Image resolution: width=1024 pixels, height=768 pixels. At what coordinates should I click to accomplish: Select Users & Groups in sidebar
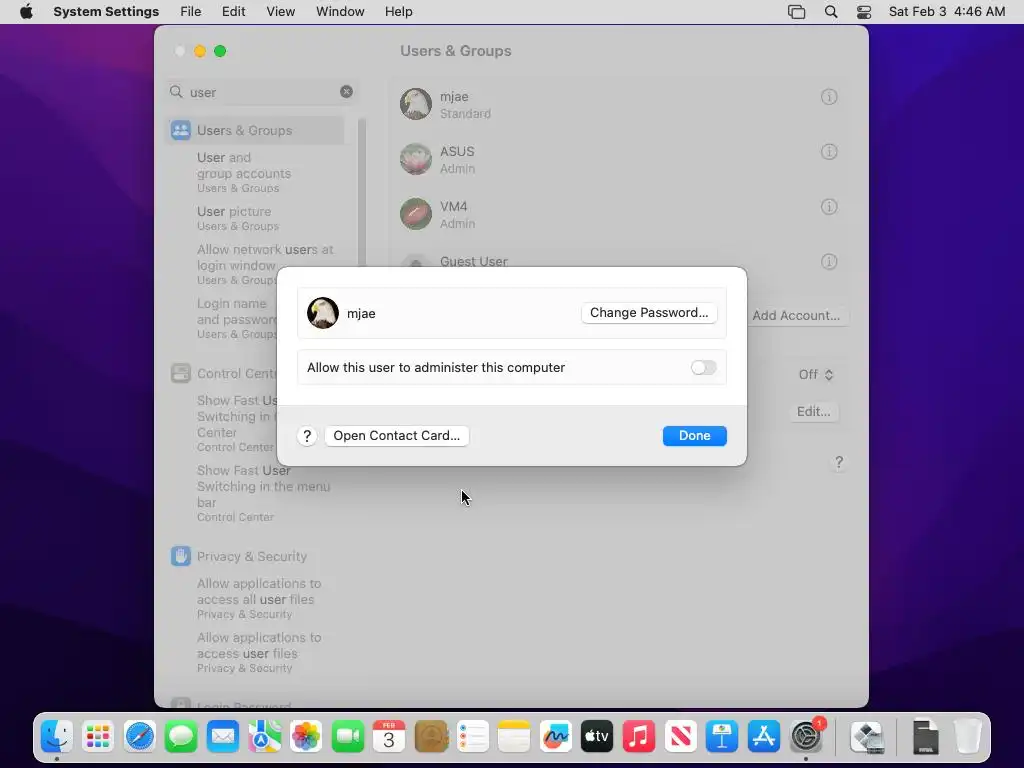tap(255, 131)
